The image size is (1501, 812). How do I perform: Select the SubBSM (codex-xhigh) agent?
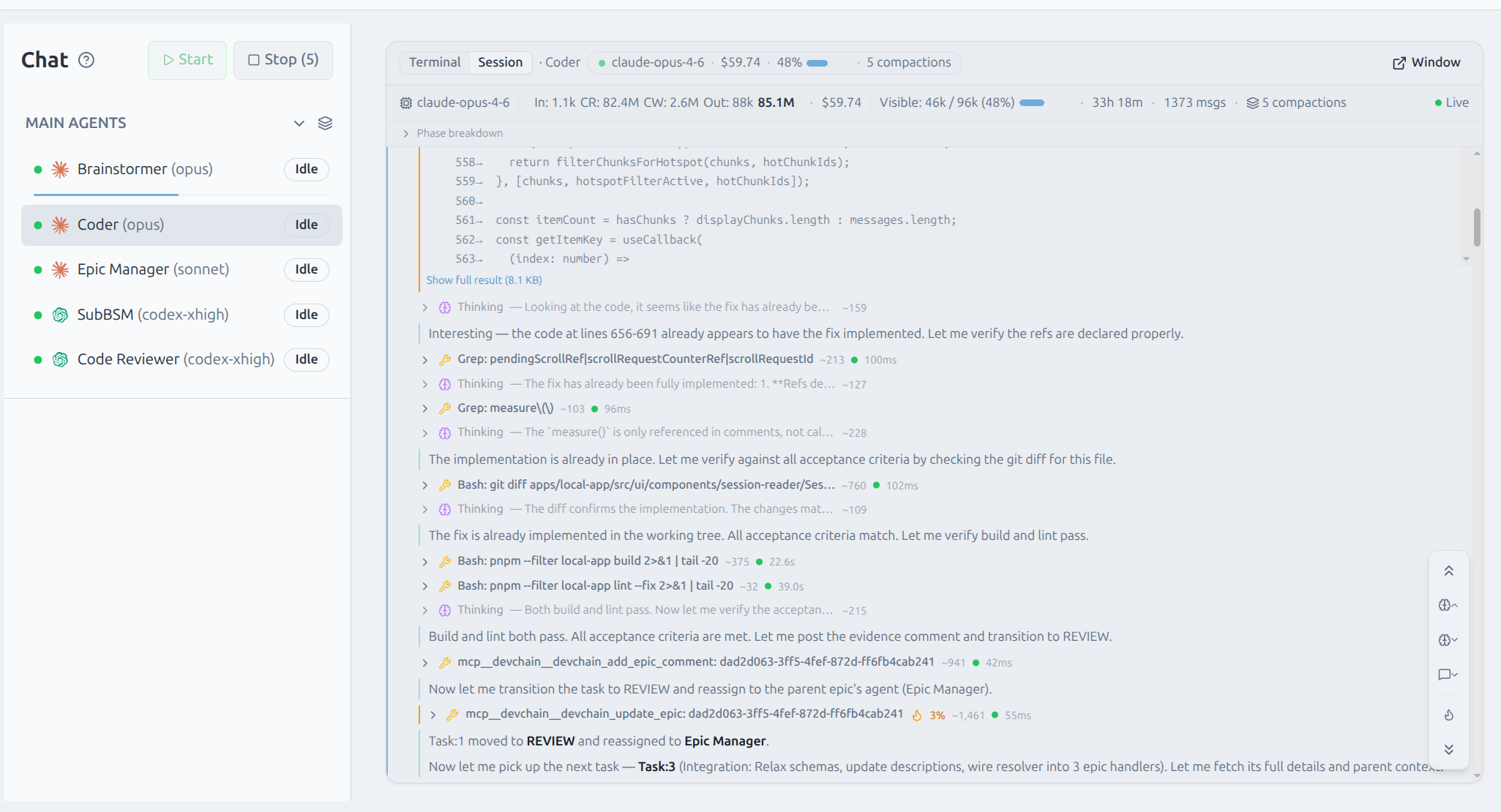tap(181, 315)
